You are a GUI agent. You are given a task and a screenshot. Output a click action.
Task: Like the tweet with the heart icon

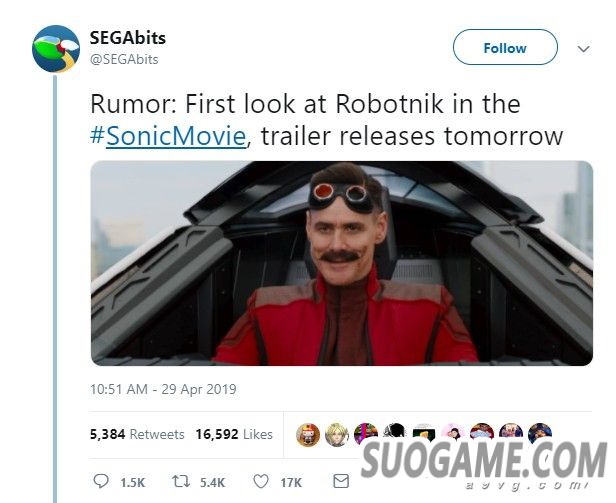tap(261, 481)
